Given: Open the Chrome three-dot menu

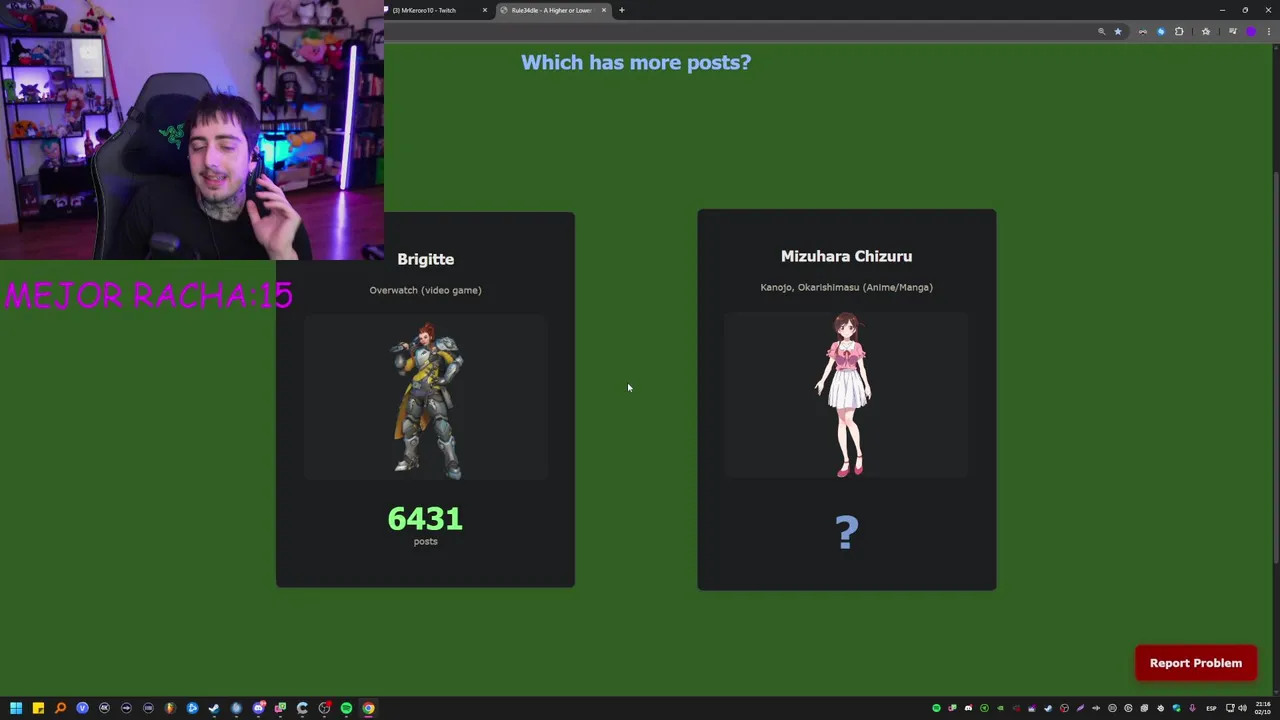Looking at the screenshot, I should [x=1268, y=31].
